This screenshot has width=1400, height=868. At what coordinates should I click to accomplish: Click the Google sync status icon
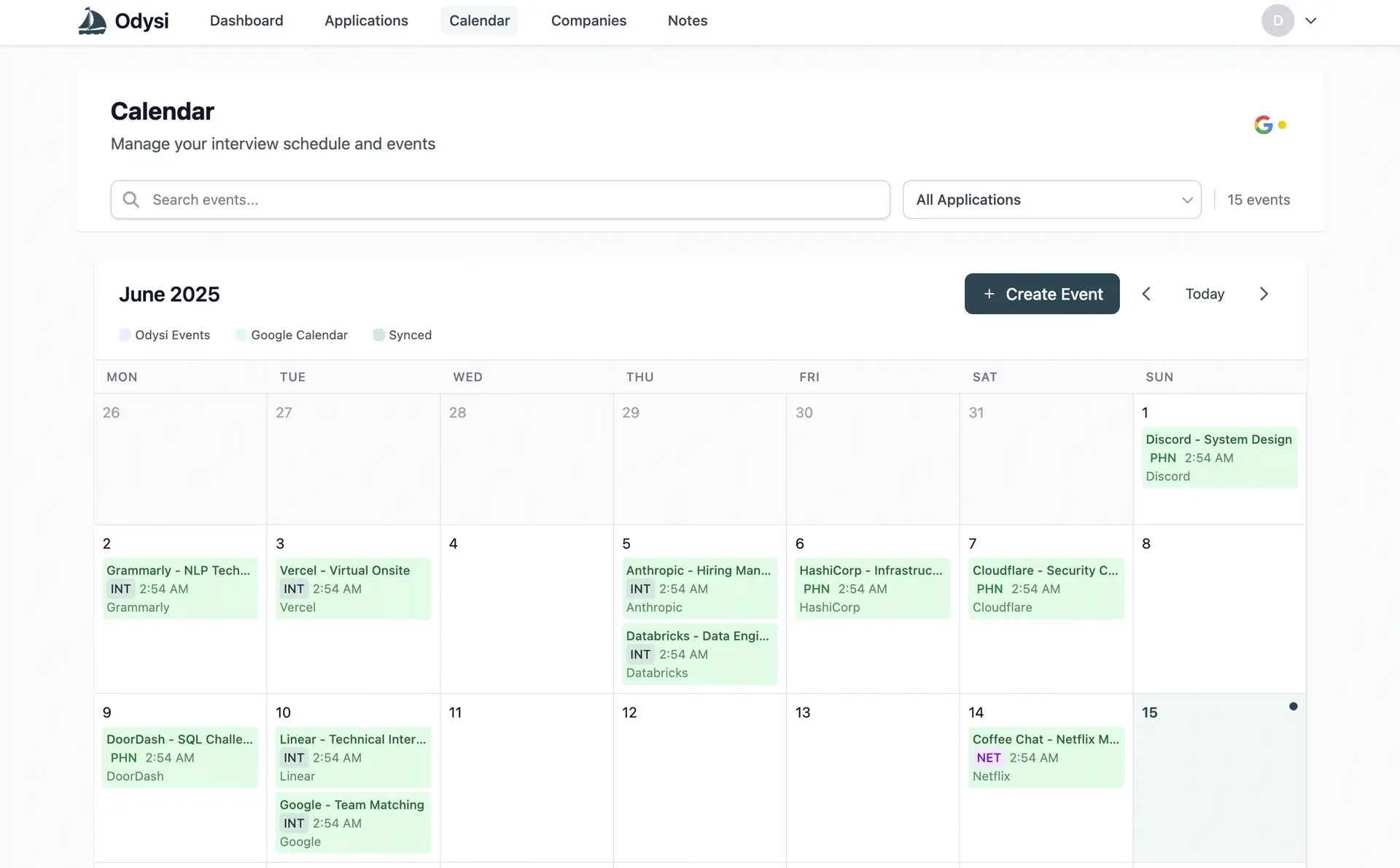click(1270, 125)
